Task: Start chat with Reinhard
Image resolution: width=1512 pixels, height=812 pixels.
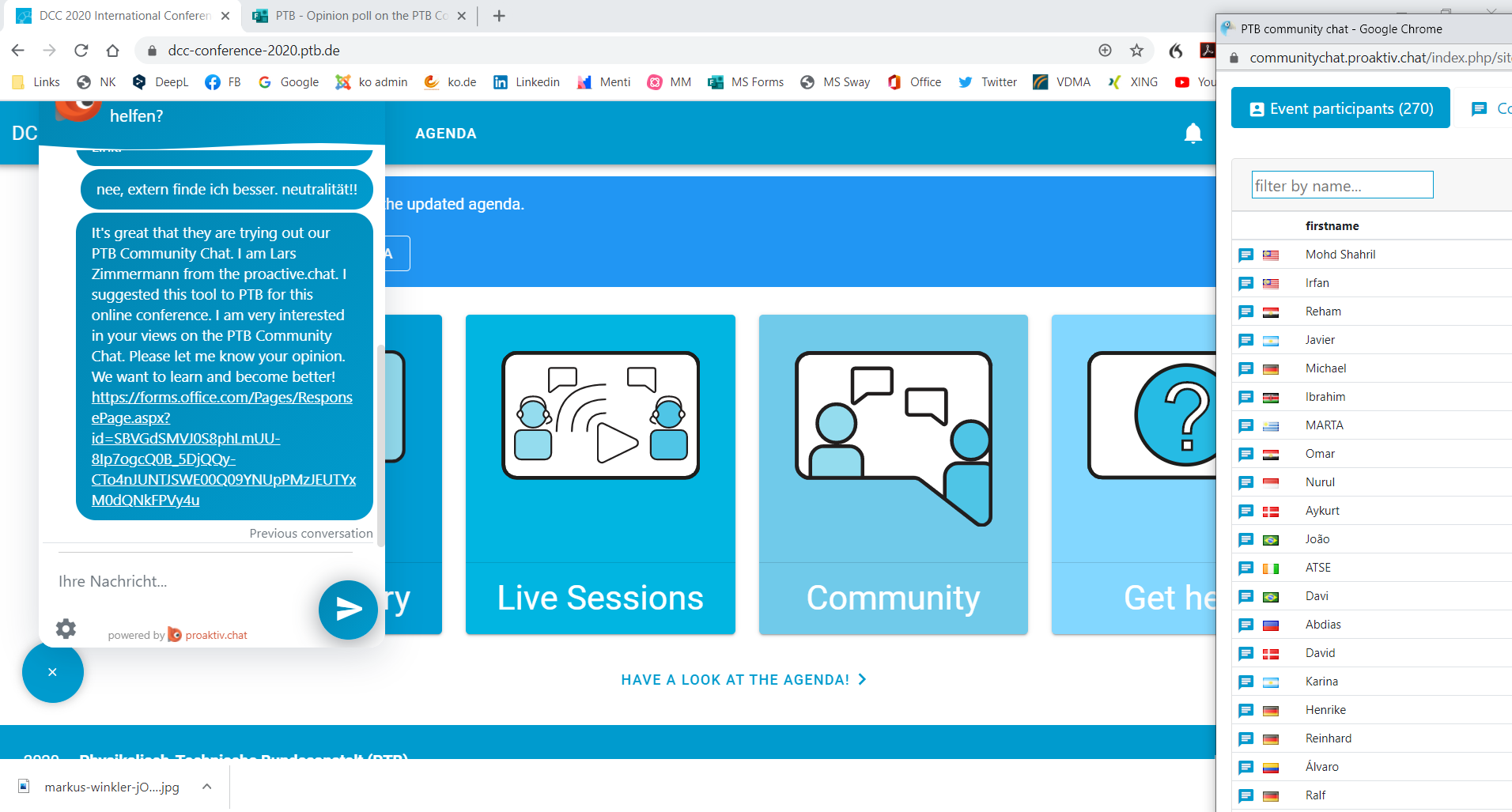Action: point(1246,738)
